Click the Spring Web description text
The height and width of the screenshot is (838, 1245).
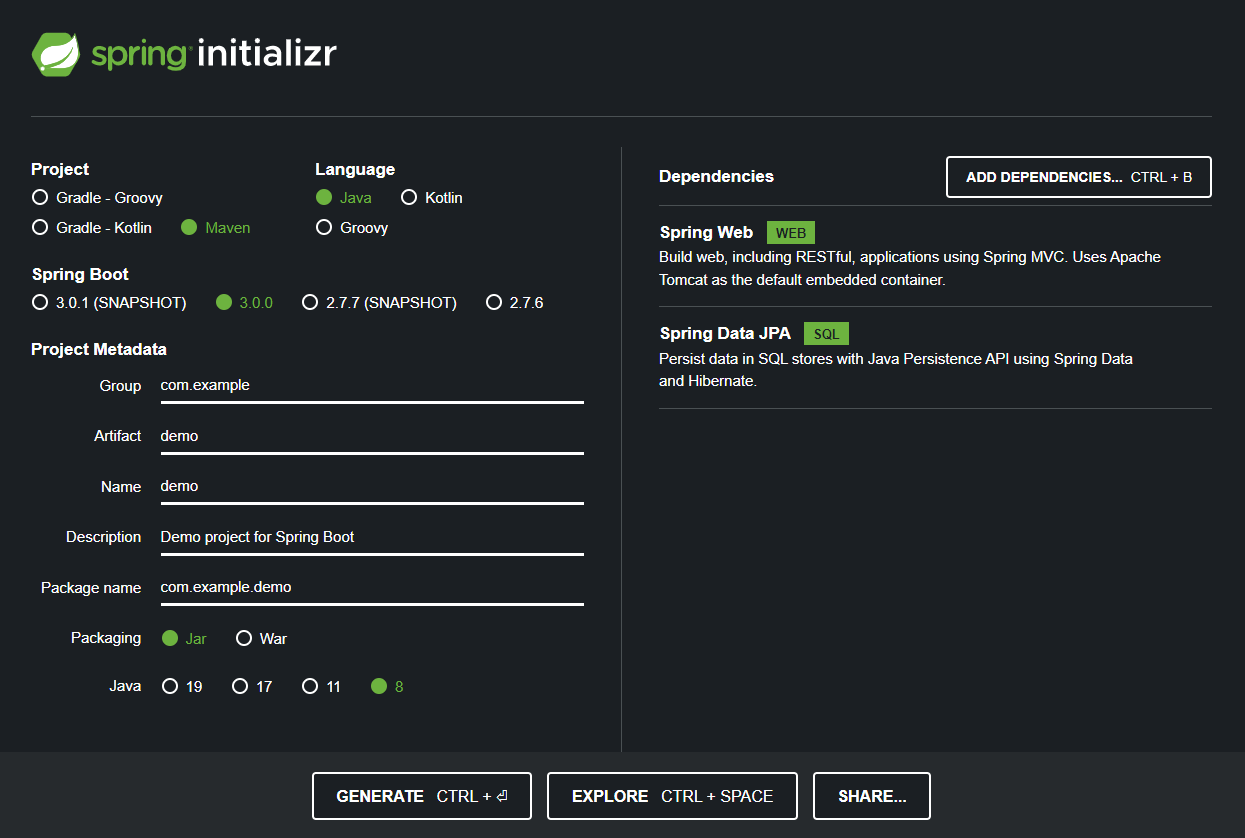[910, 268]
